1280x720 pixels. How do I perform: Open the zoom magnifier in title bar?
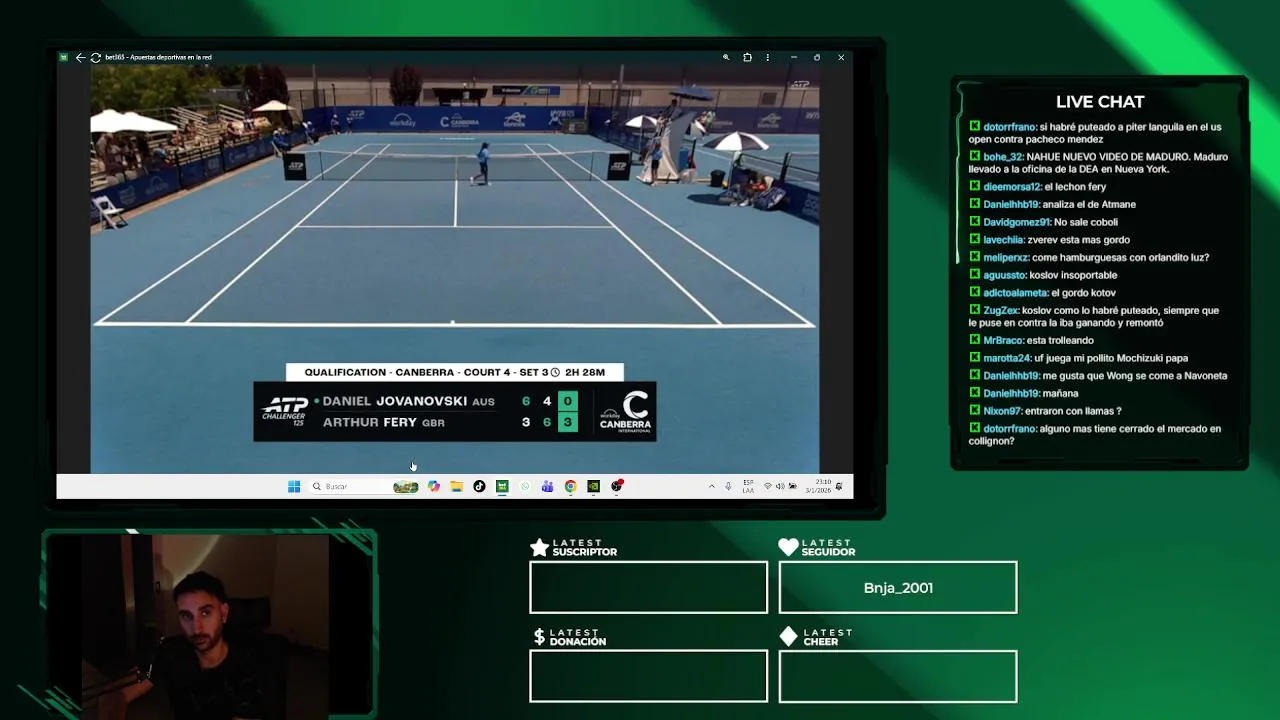click(x=726, y=58)
